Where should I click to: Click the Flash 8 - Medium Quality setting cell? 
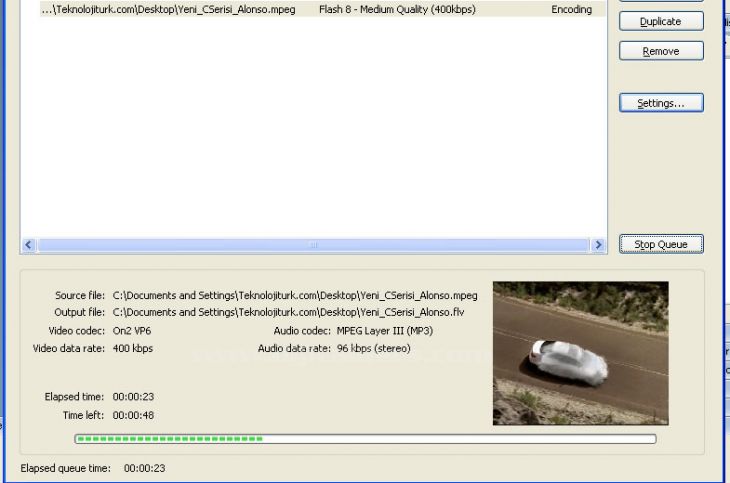397,9
